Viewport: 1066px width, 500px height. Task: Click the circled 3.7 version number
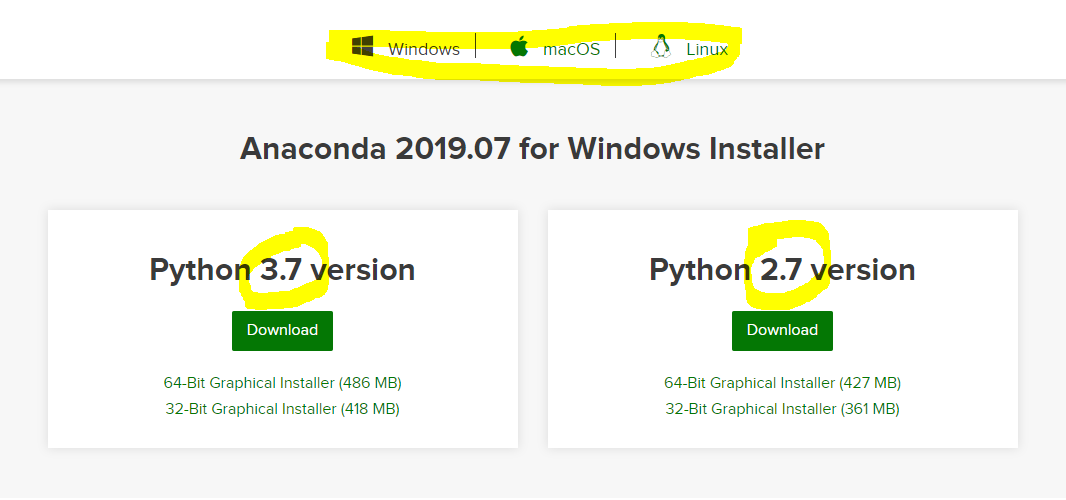[x=281, y=270]
